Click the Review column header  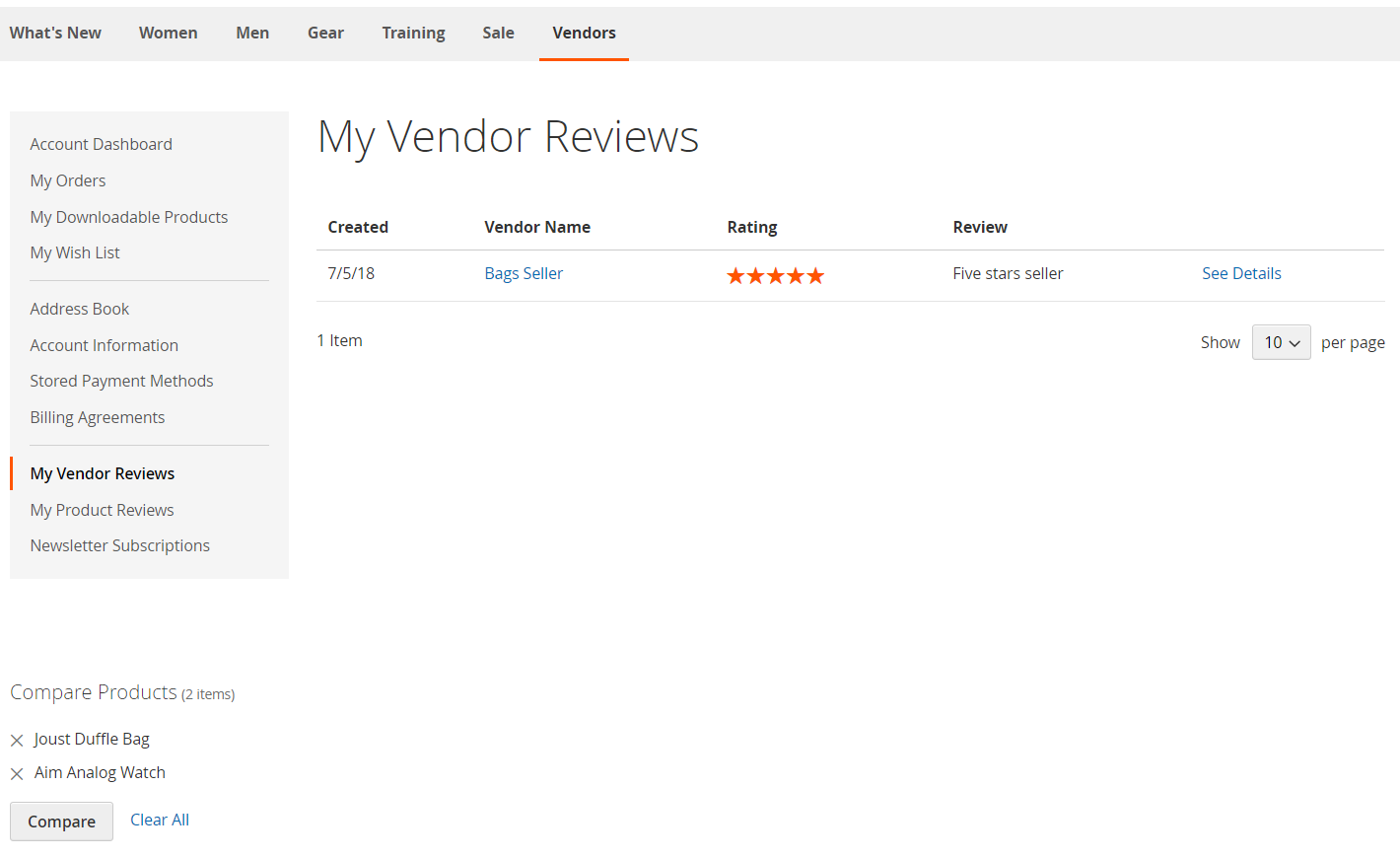click(x=980, y=227)
